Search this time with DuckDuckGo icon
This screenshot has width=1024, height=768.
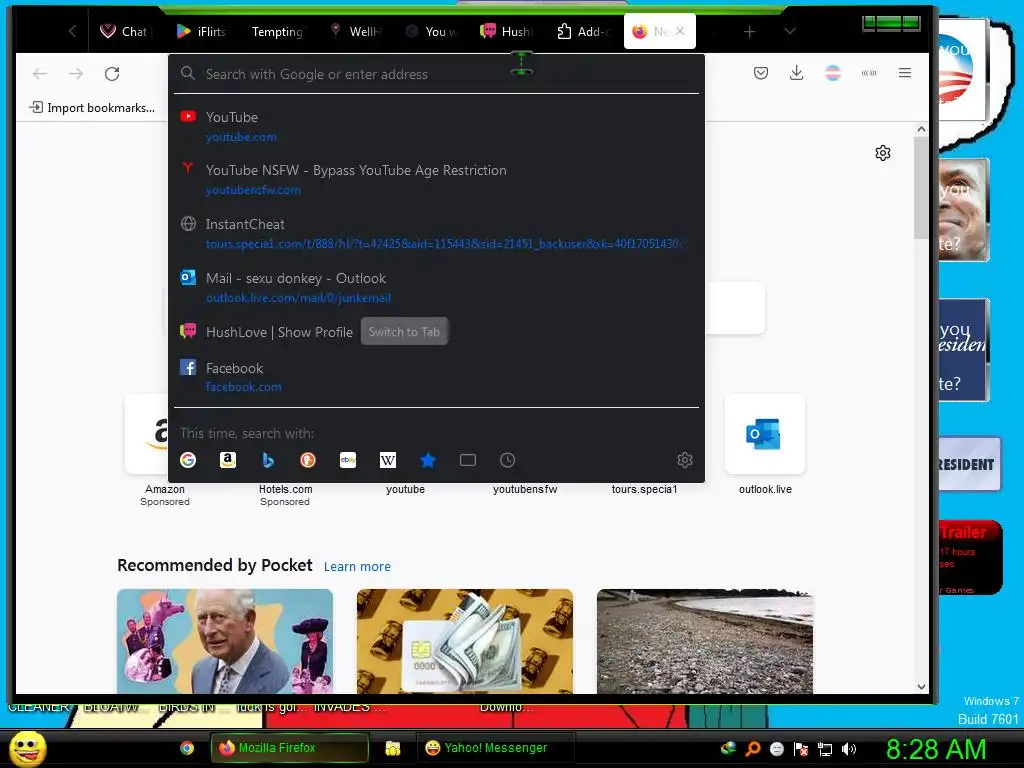point(308,460)
